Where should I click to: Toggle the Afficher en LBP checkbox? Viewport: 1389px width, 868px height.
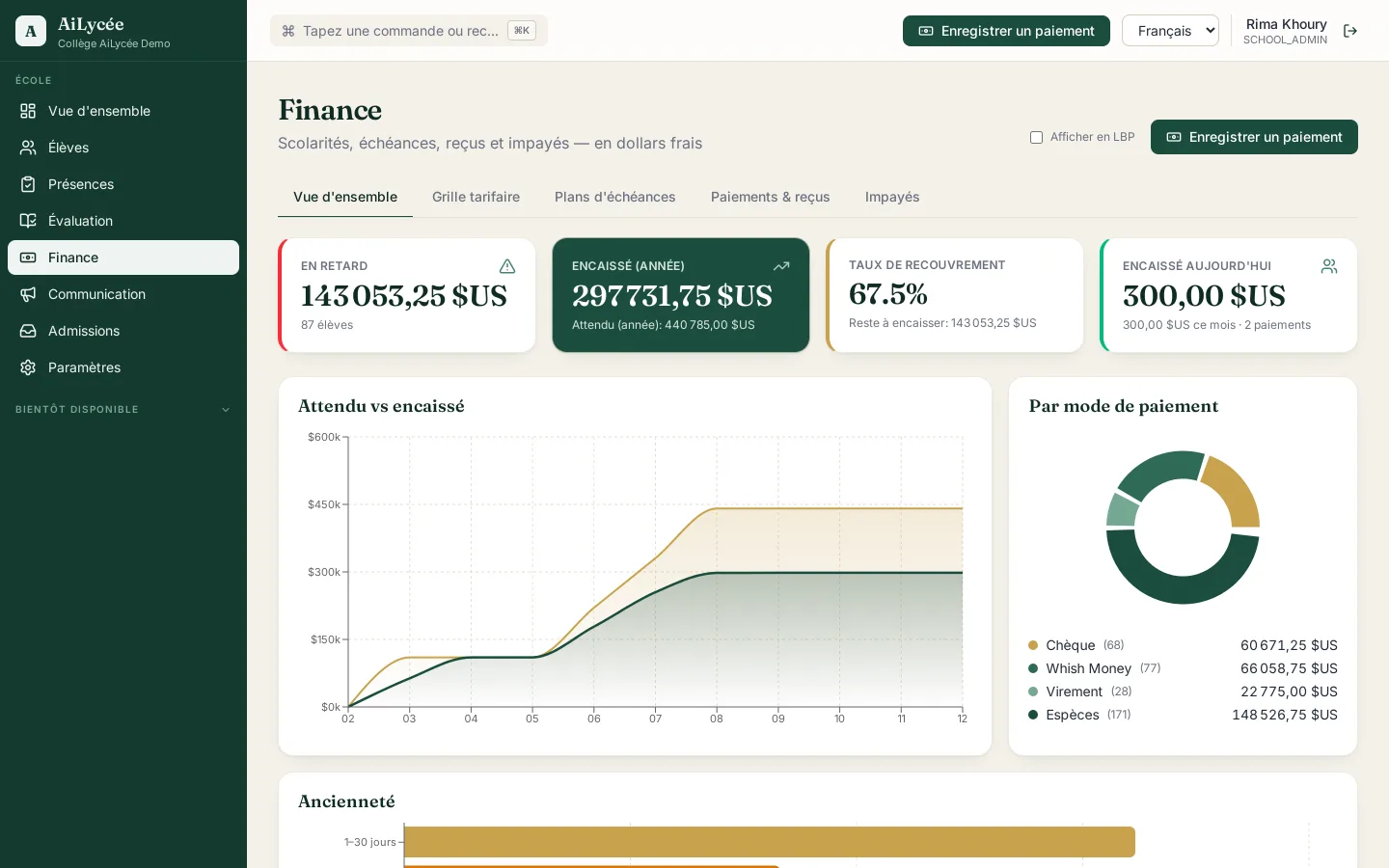point(1036,137)
